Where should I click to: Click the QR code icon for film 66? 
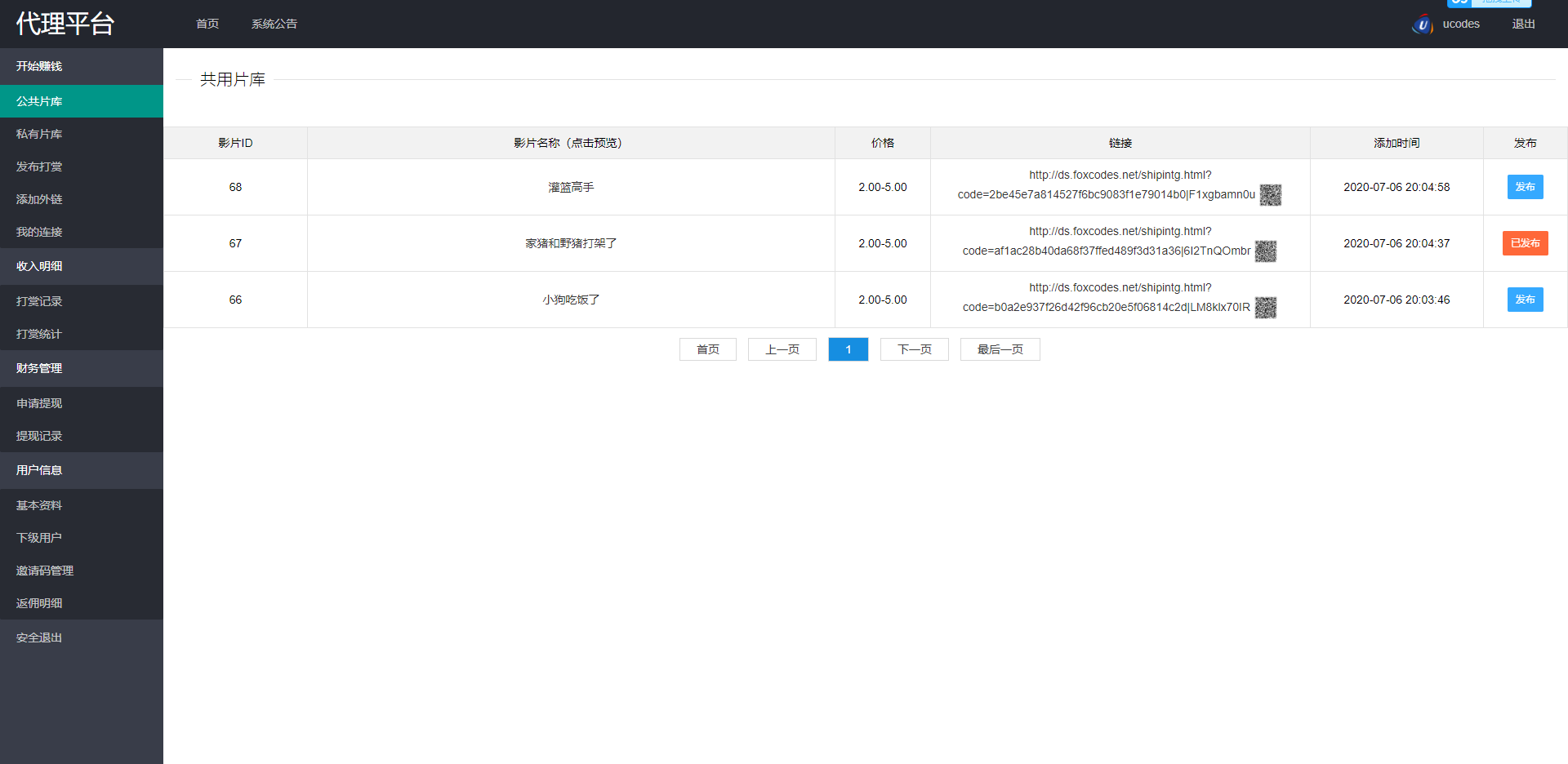pos(1265,308)
